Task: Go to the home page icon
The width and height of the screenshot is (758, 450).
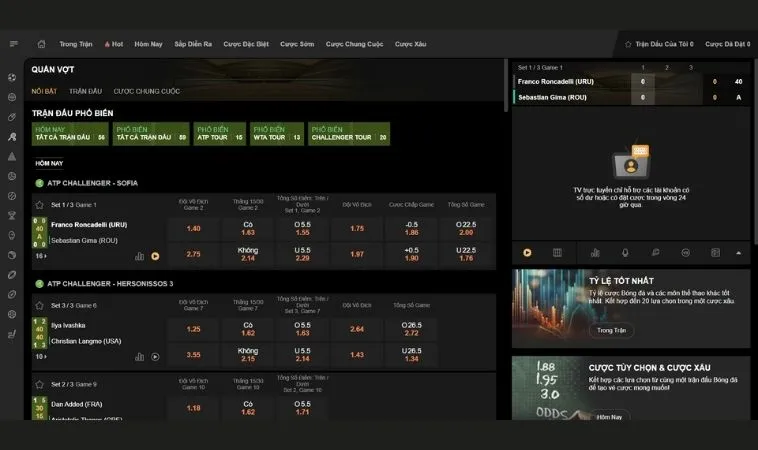Action: [41, 44]
